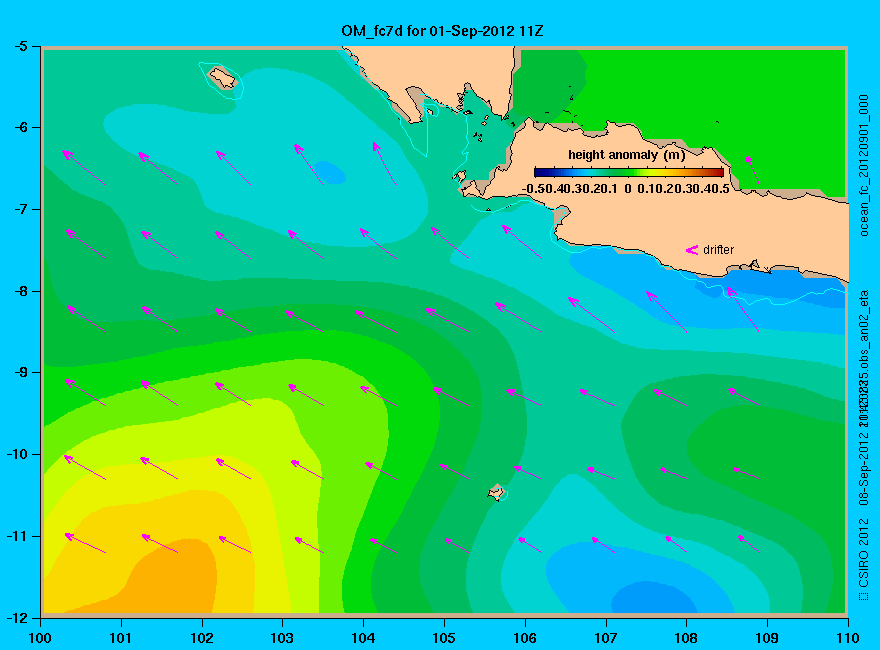Click the x-axis tick label 104
The height and width of the screenshot is (650, 880).
click(363, 638)
